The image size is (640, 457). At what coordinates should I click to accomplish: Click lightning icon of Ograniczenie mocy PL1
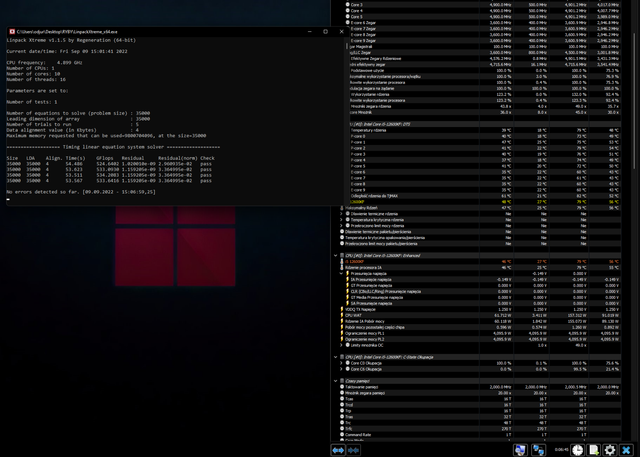342,333
